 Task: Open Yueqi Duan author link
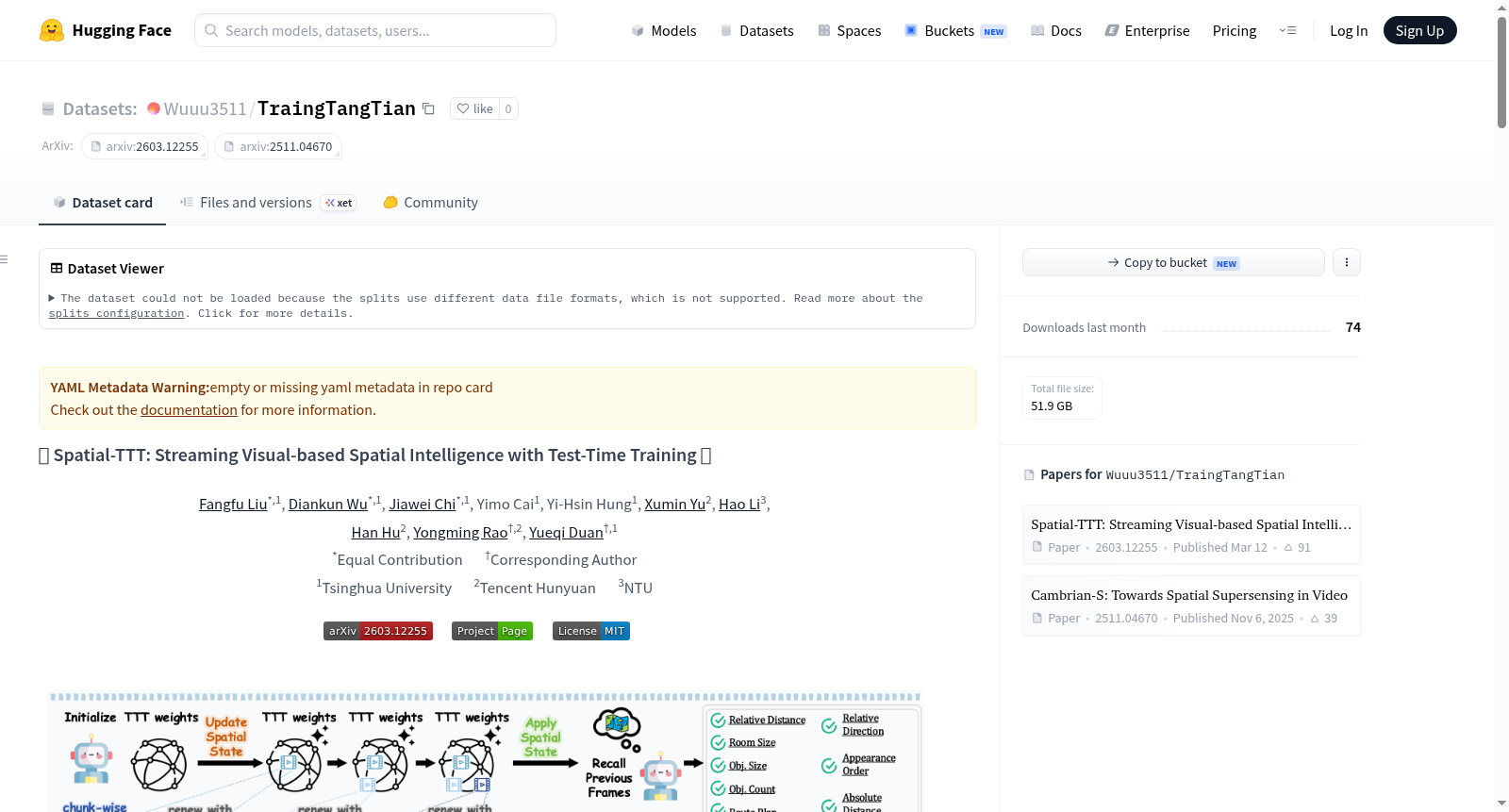566,533
